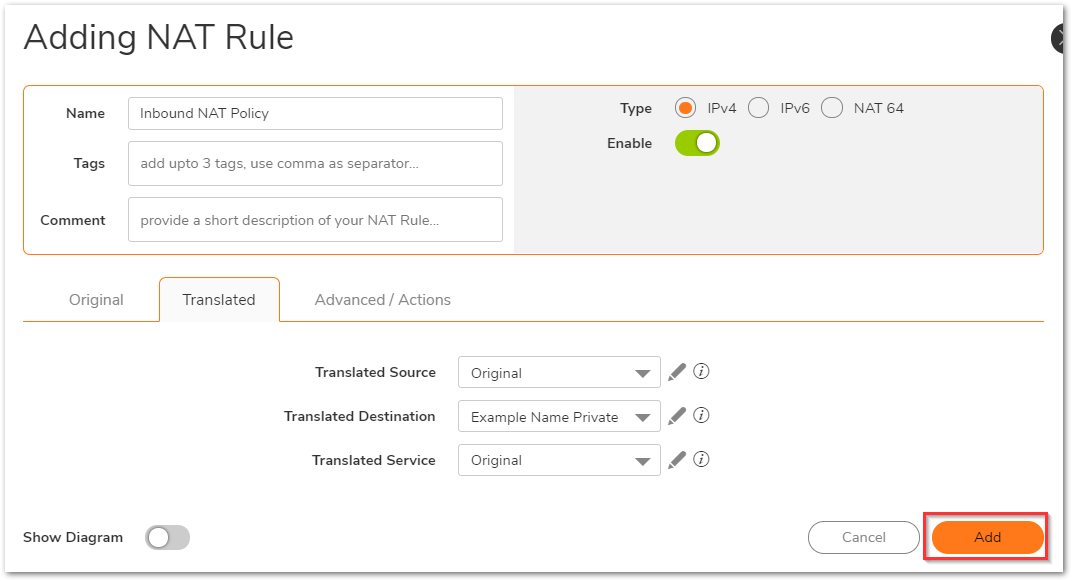Click into the Tags input field

point(315,164)
